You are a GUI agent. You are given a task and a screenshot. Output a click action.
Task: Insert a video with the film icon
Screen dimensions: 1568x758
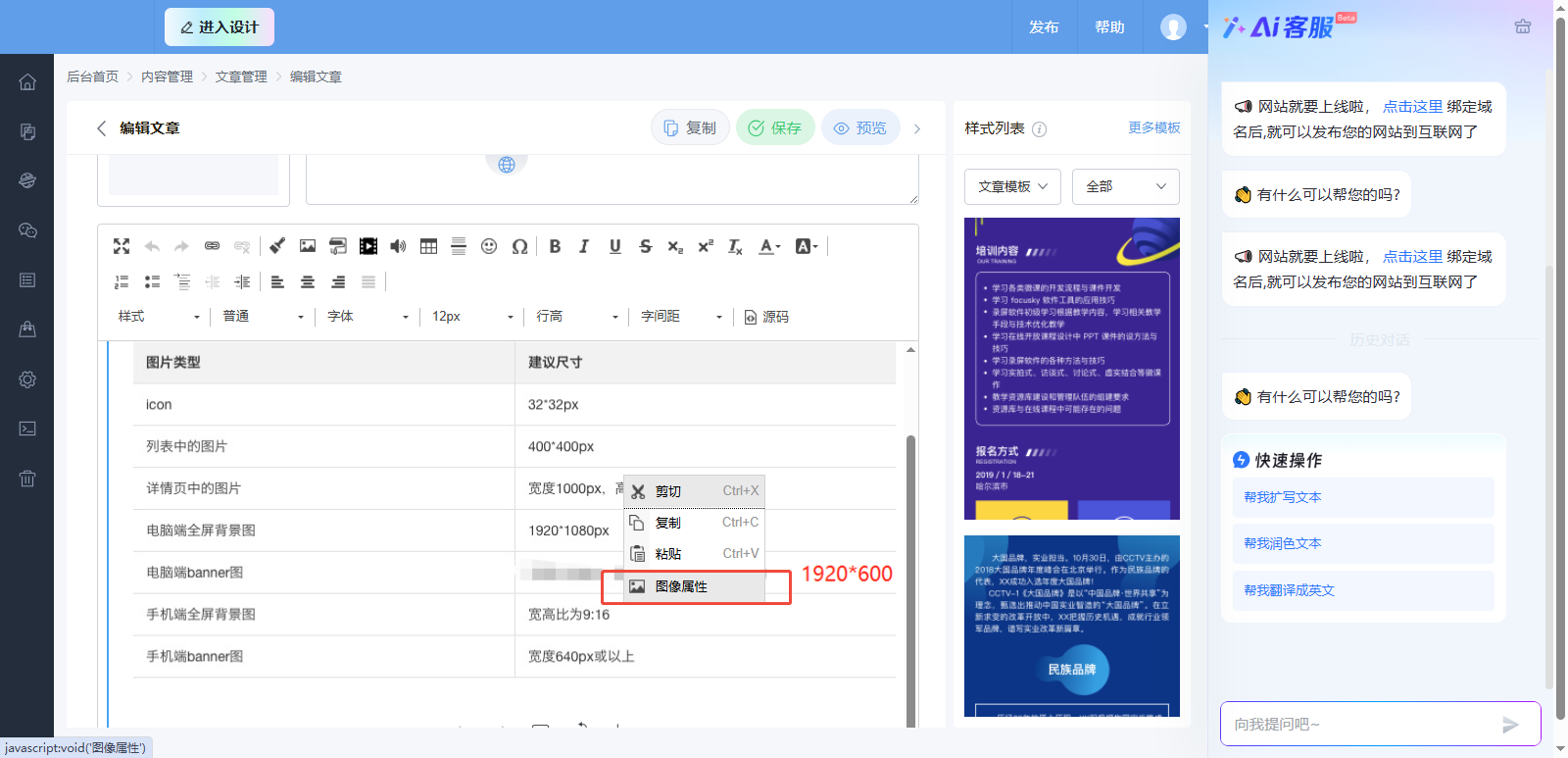click(368, 246)
